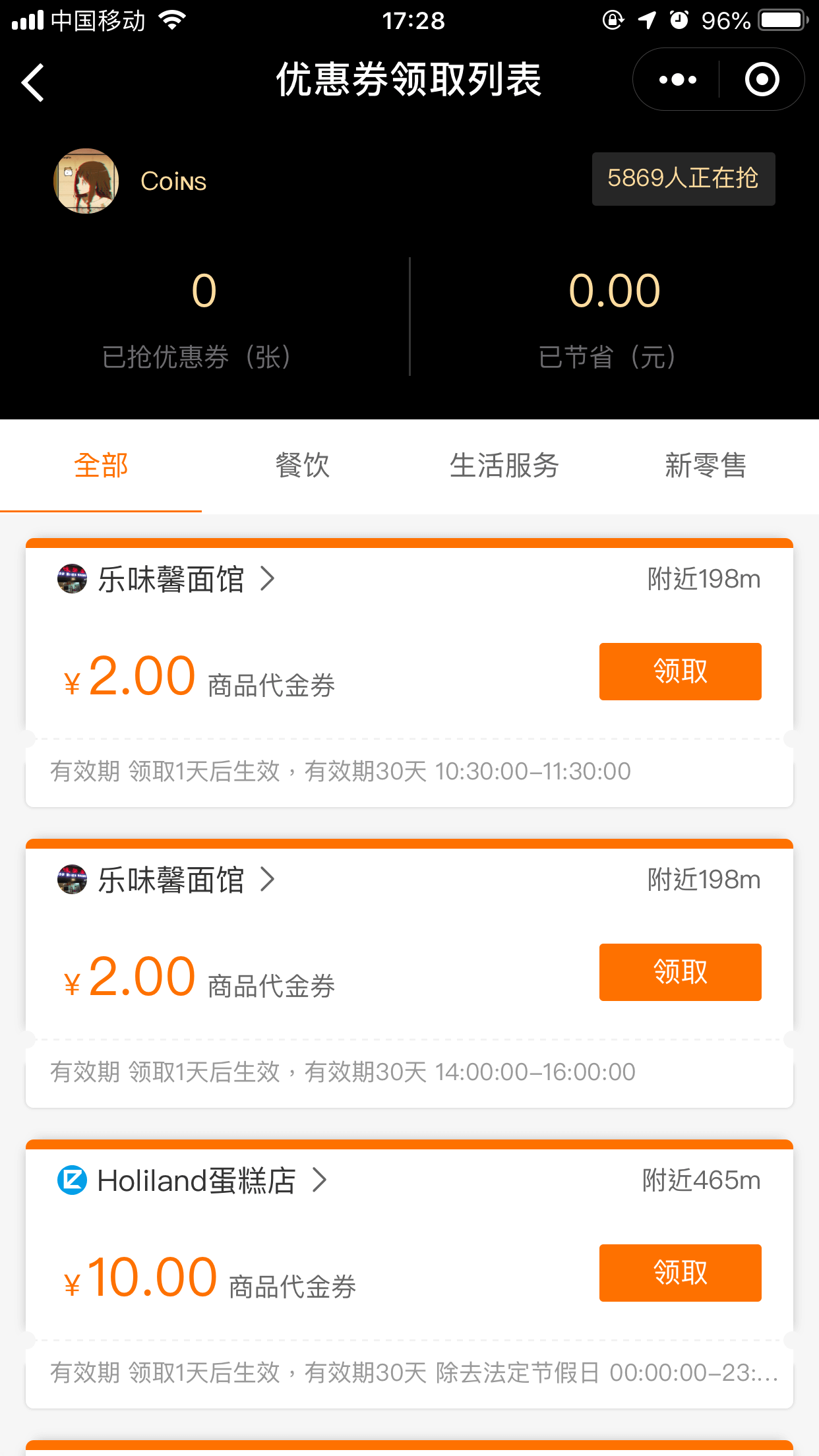Viewport: 819px width, 1456px height.
Task: Tap second 乐味馨面馆 shop logo icon
Action: point(72,880)
